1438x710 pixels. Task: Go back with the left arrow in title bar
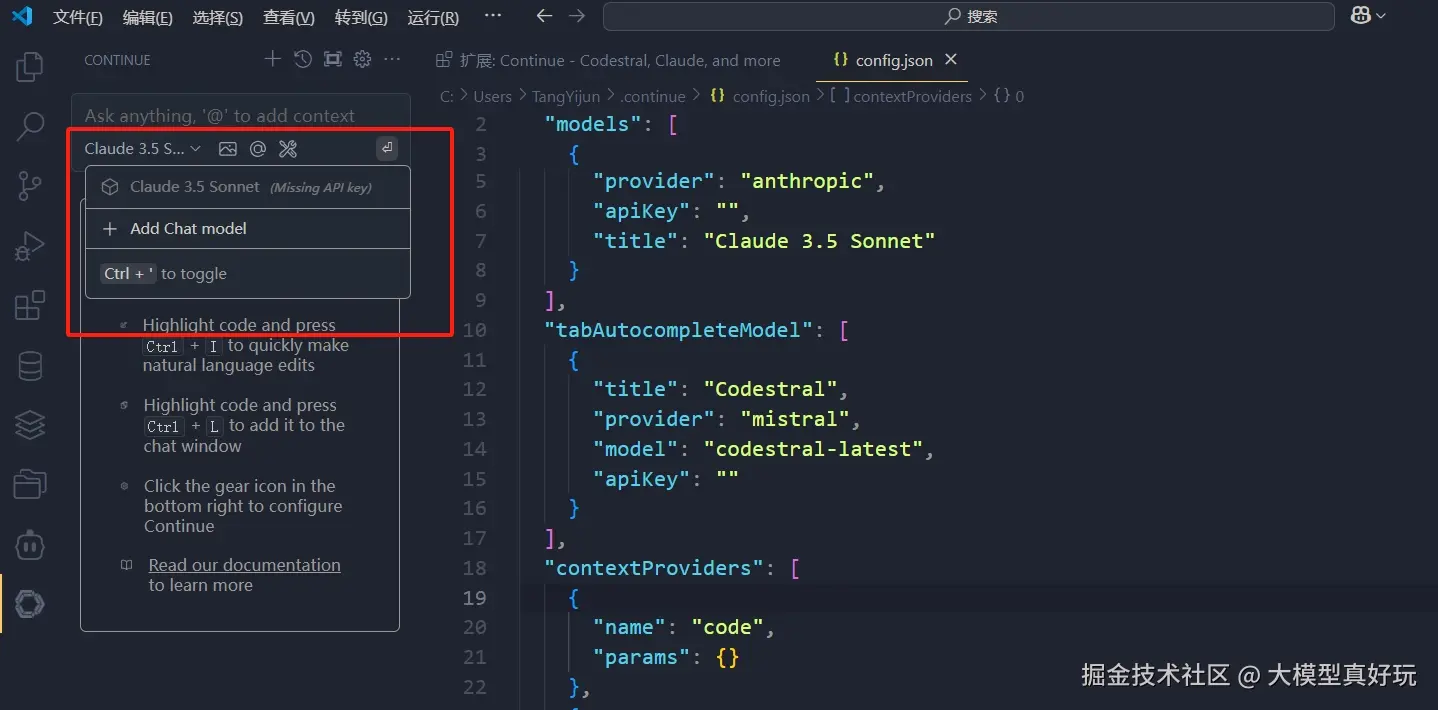(544, 16)
